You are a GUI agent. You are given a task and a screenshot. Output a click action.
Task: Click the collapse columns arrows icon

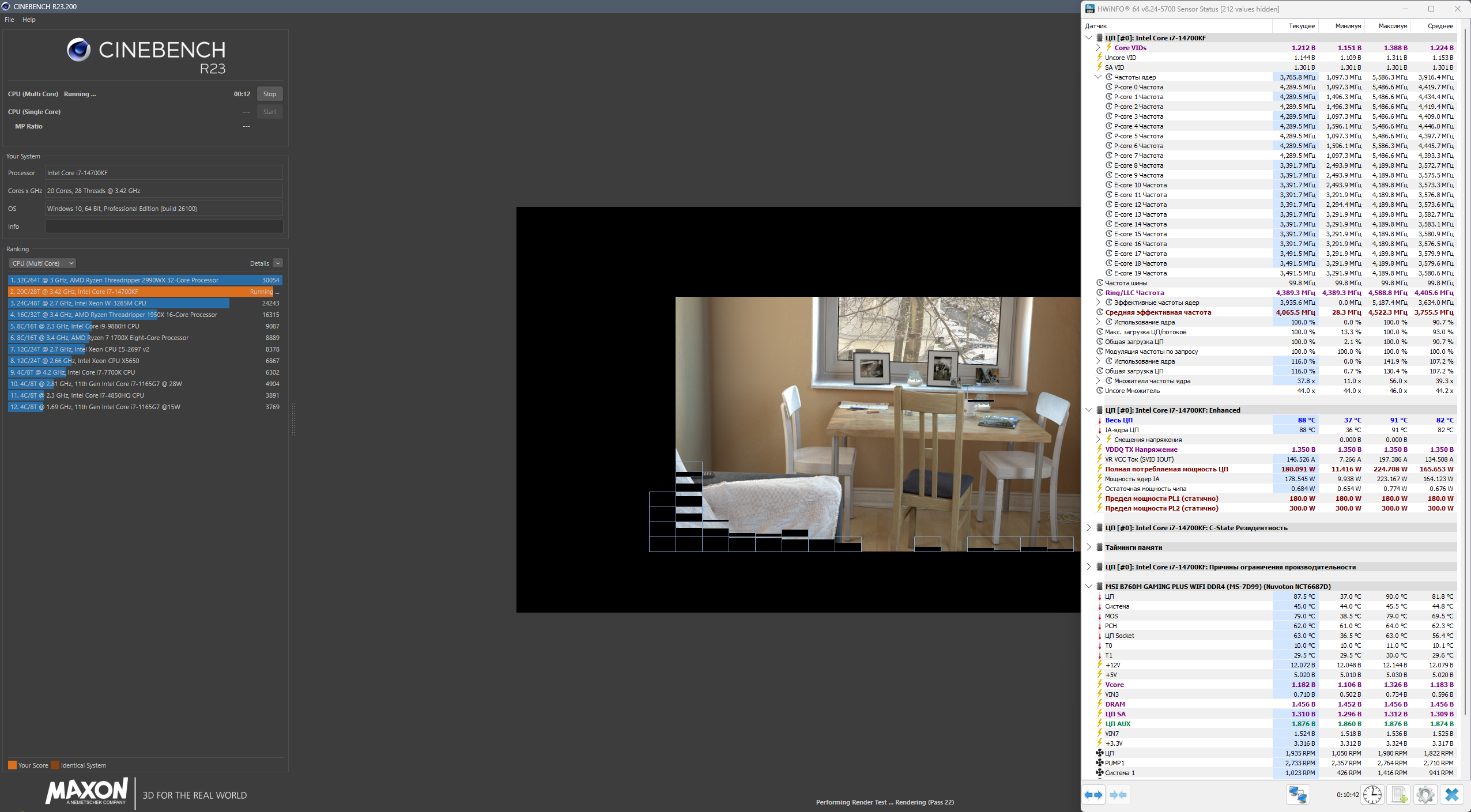click(1118, 795)
